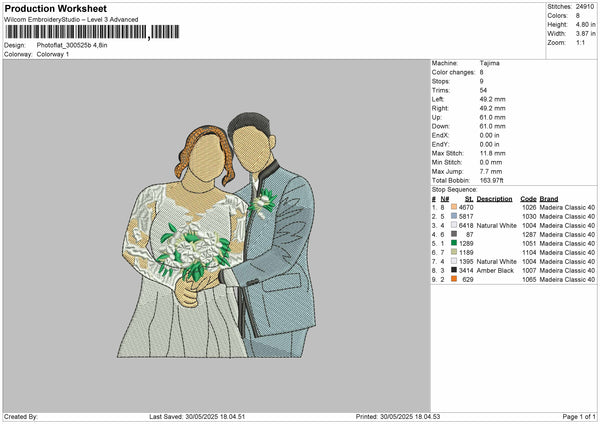Click the 'Page 1 of 1' indicator
This screenshot has height=424, width=600.
tap(579, 416)
